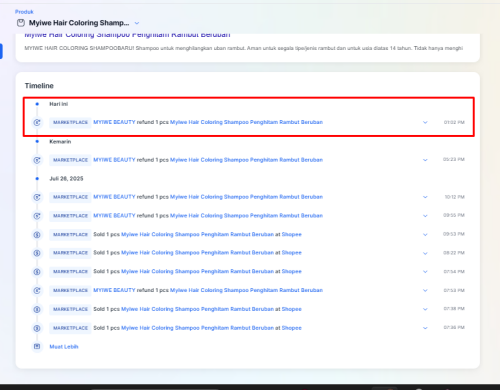
Task: Click Shopee link in 07:54 PM row
Action: 291,272
